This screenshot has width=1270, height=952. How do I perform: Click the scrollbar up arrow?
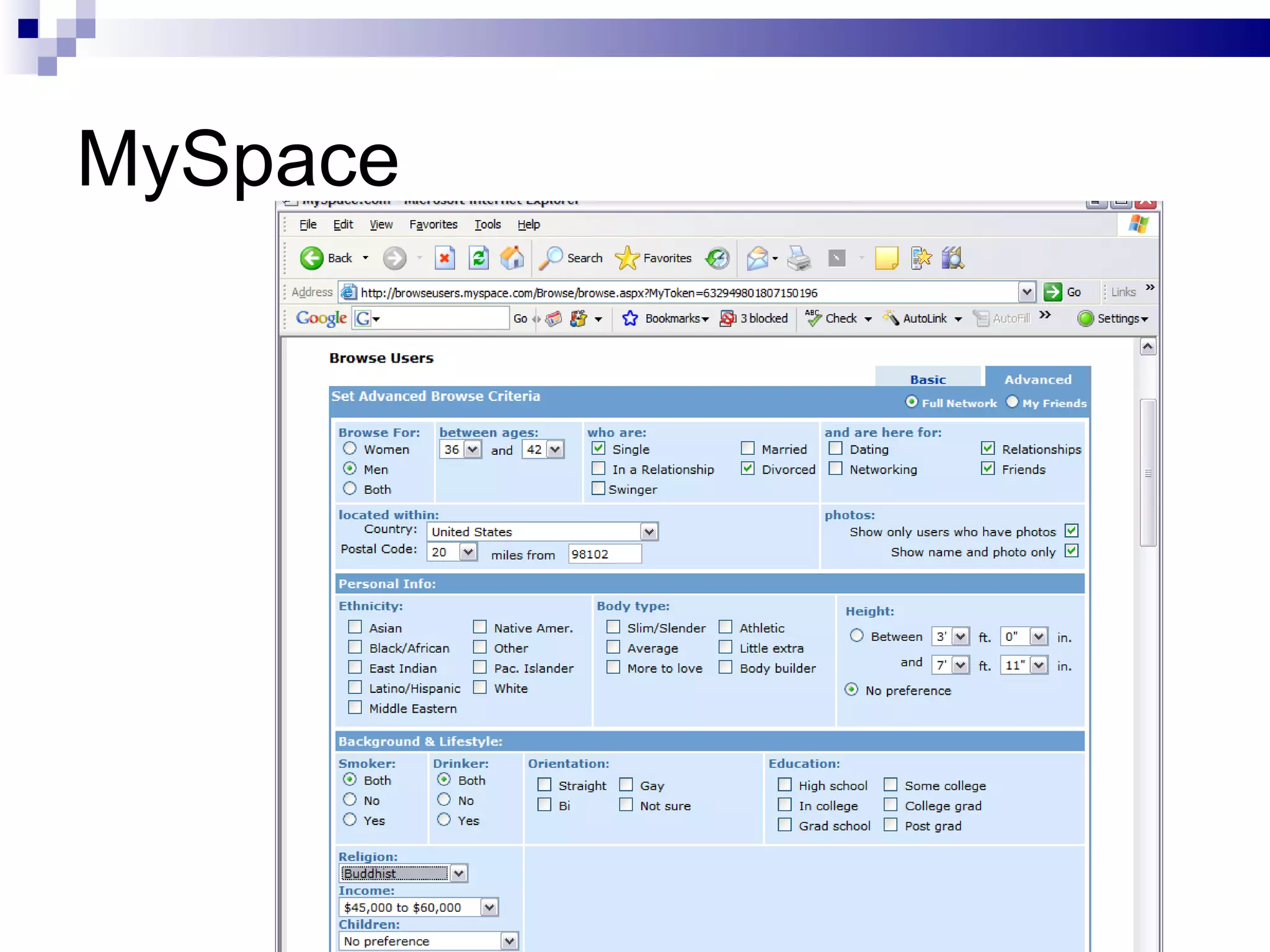pos(1148,347)
